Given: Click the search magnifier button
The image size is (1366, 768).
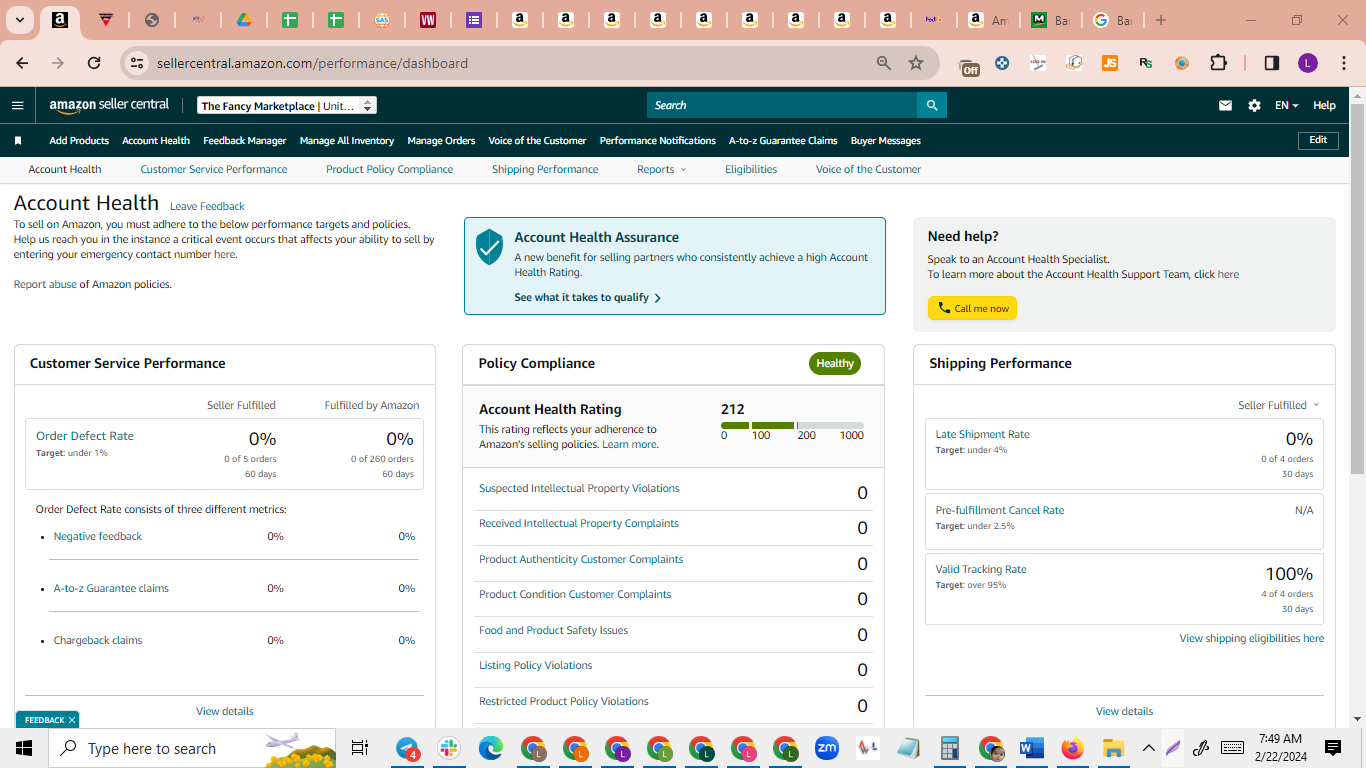Looking at the screenshot, I should tap(932, 105).
